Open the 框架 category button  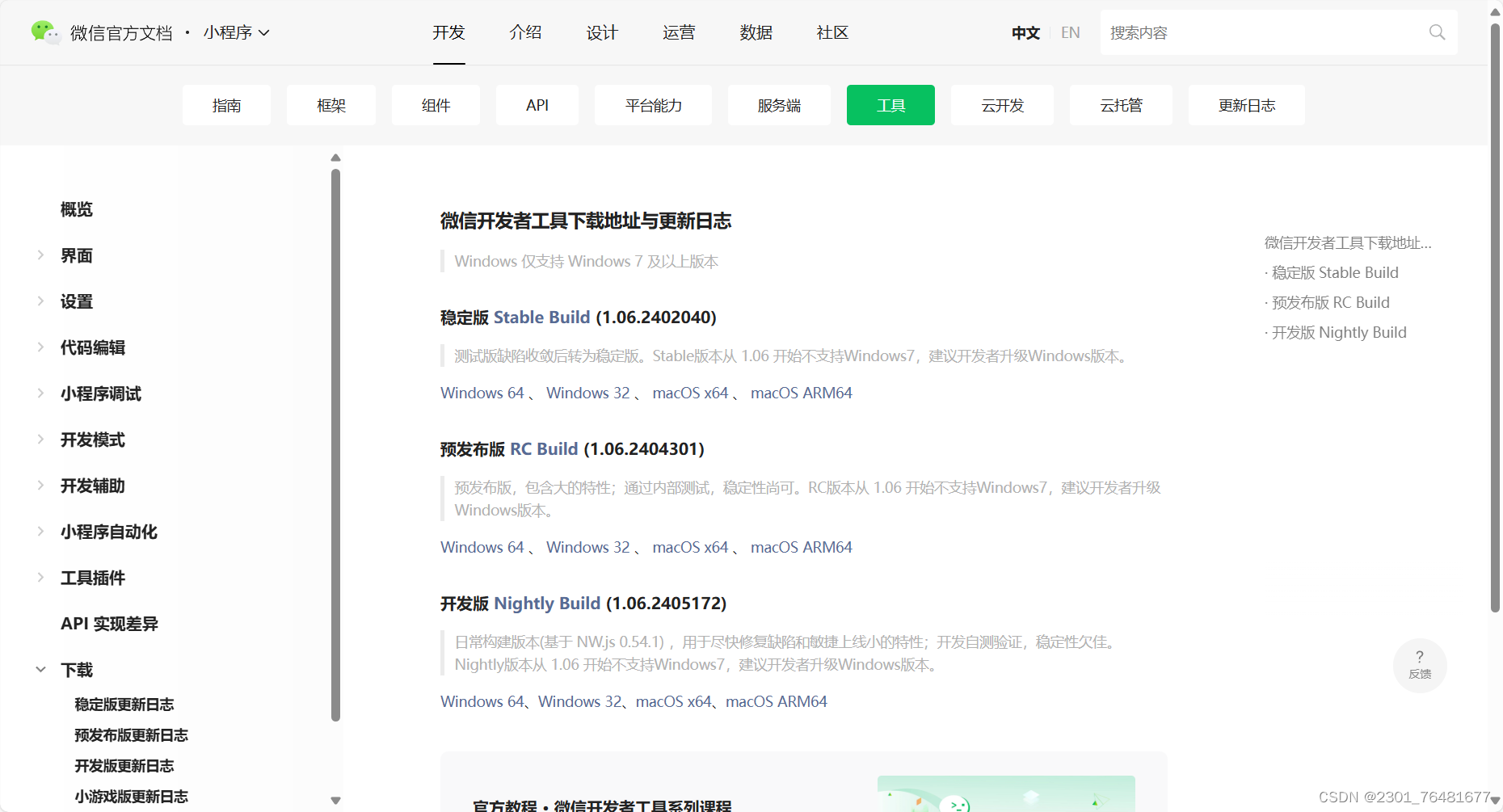(x=331, y=105)
